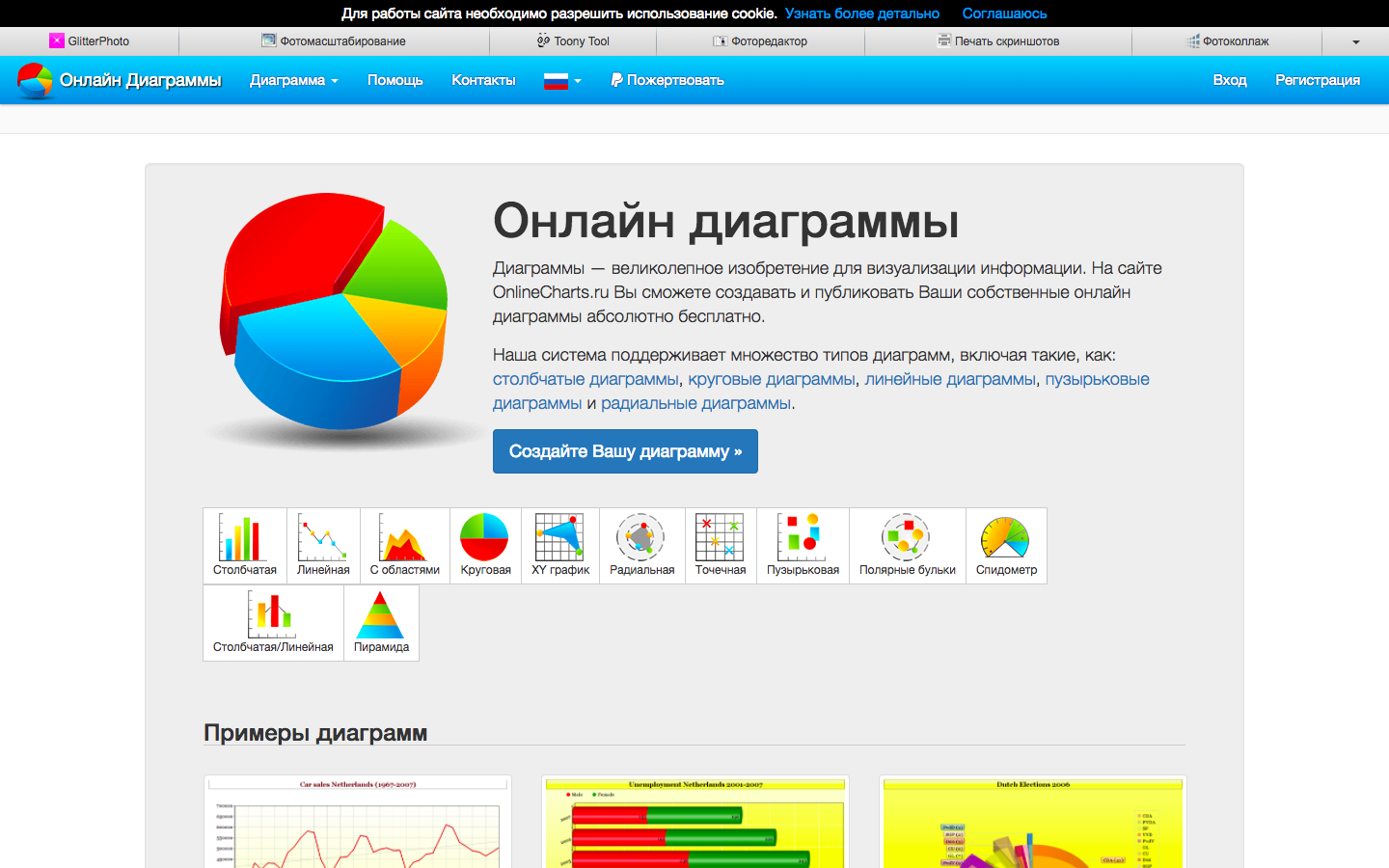Image resolution: width=1389 pixels, height=868 pixels.
Task: Expand the rightmost toolbar overflow arrow
Action: (x=1356, y=41)
